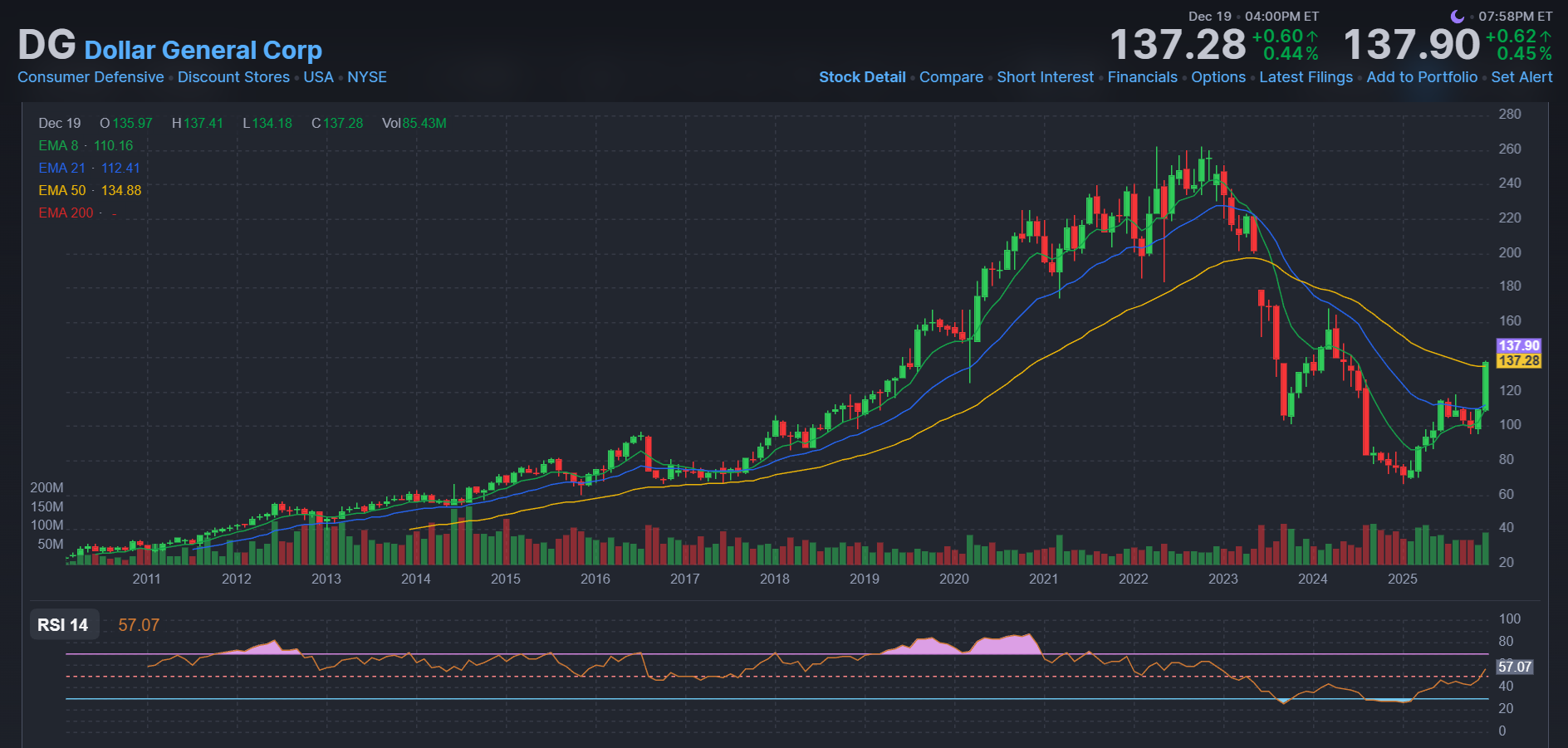
Task: Click the RSI value 57.07 in orange
Action: pyautogui.click(x=139, y=625)
